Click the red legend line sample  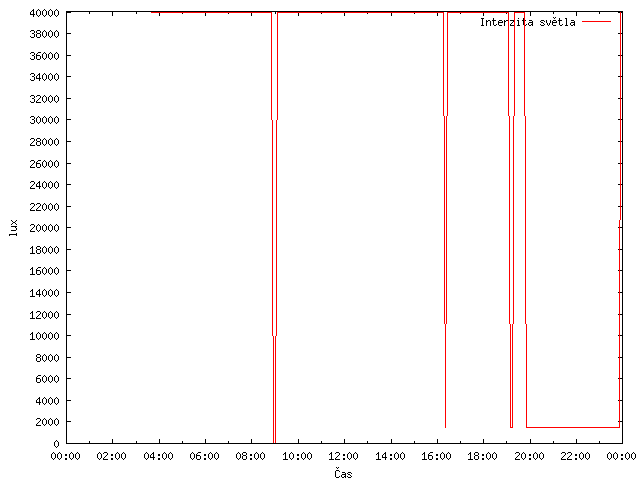tap(596, 22)
